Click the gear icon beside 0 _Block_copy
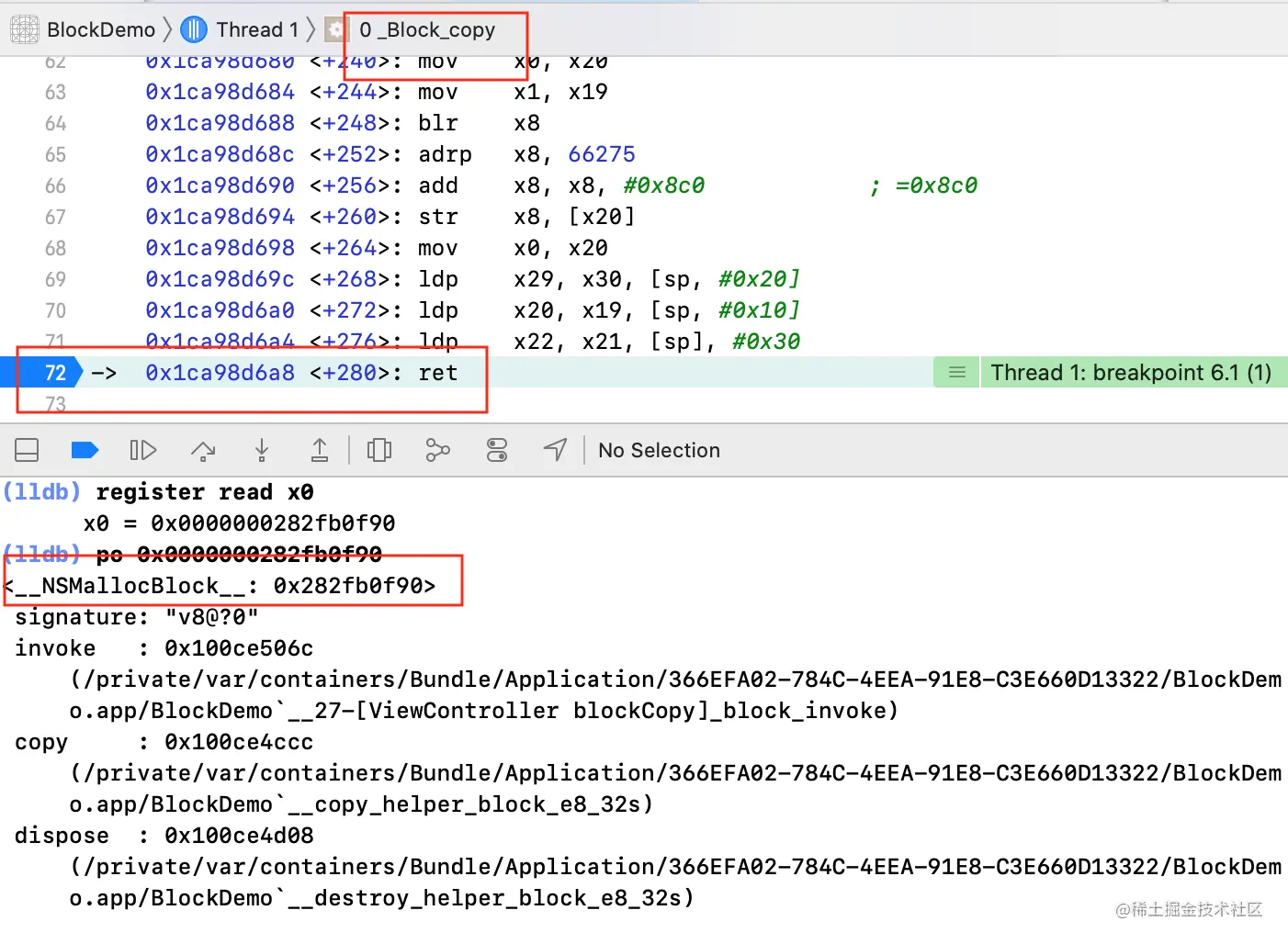This screenshot has width=1288, height=944. coord(336,29)
